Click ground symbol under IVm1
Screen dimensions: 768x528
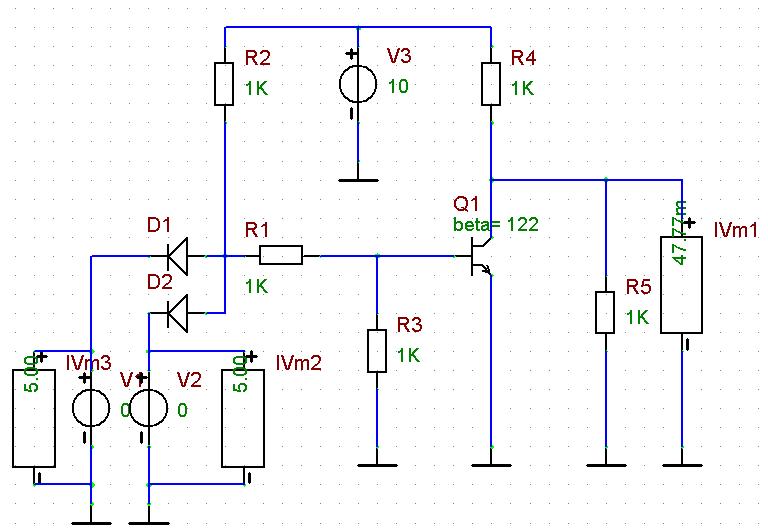coord(682,465)
